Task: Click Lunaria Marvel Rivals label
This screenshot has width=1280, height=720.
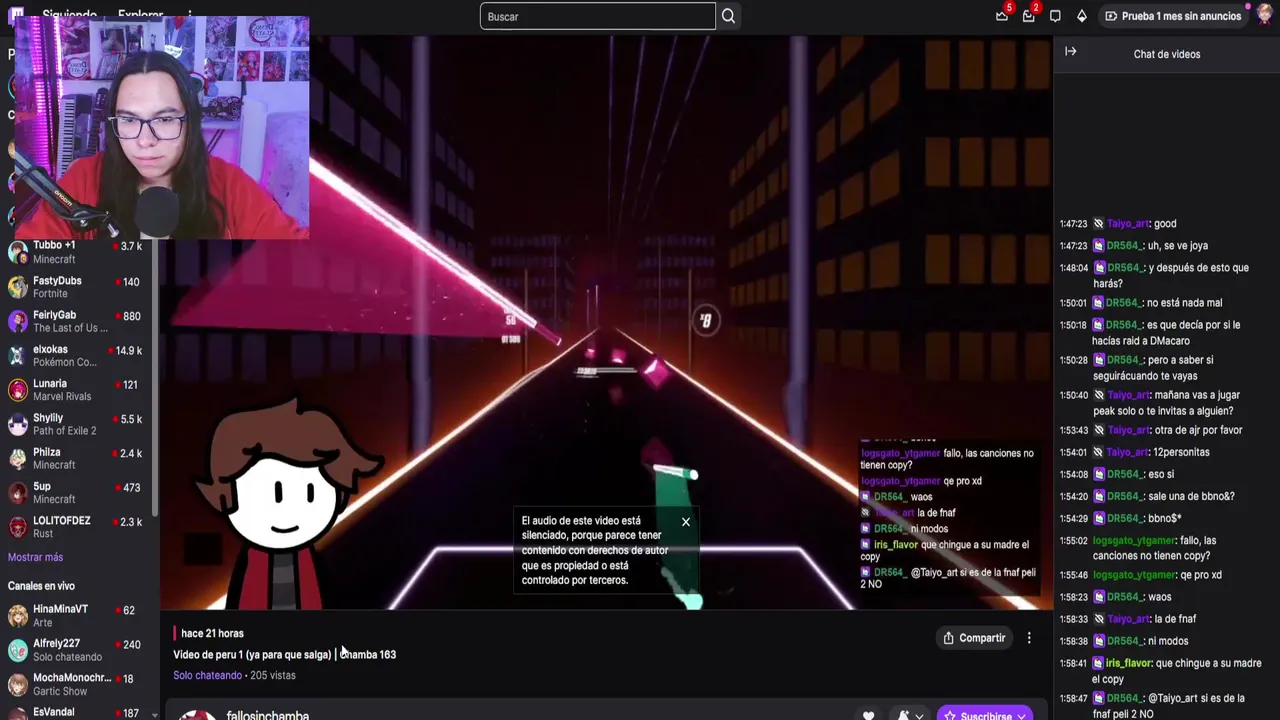Action: (x=62, y=397)
